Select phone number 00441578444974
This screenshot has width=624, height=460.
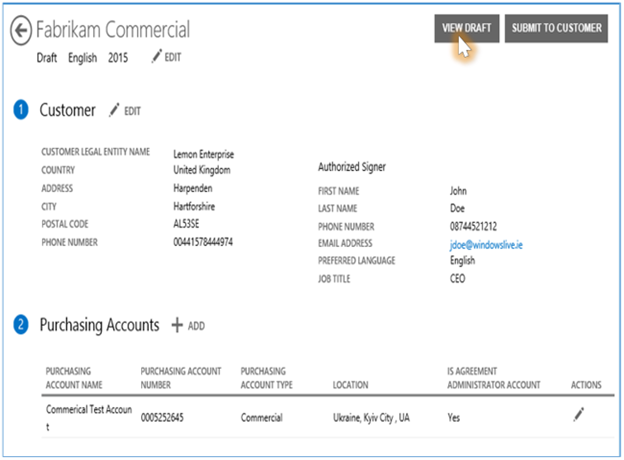203,242
